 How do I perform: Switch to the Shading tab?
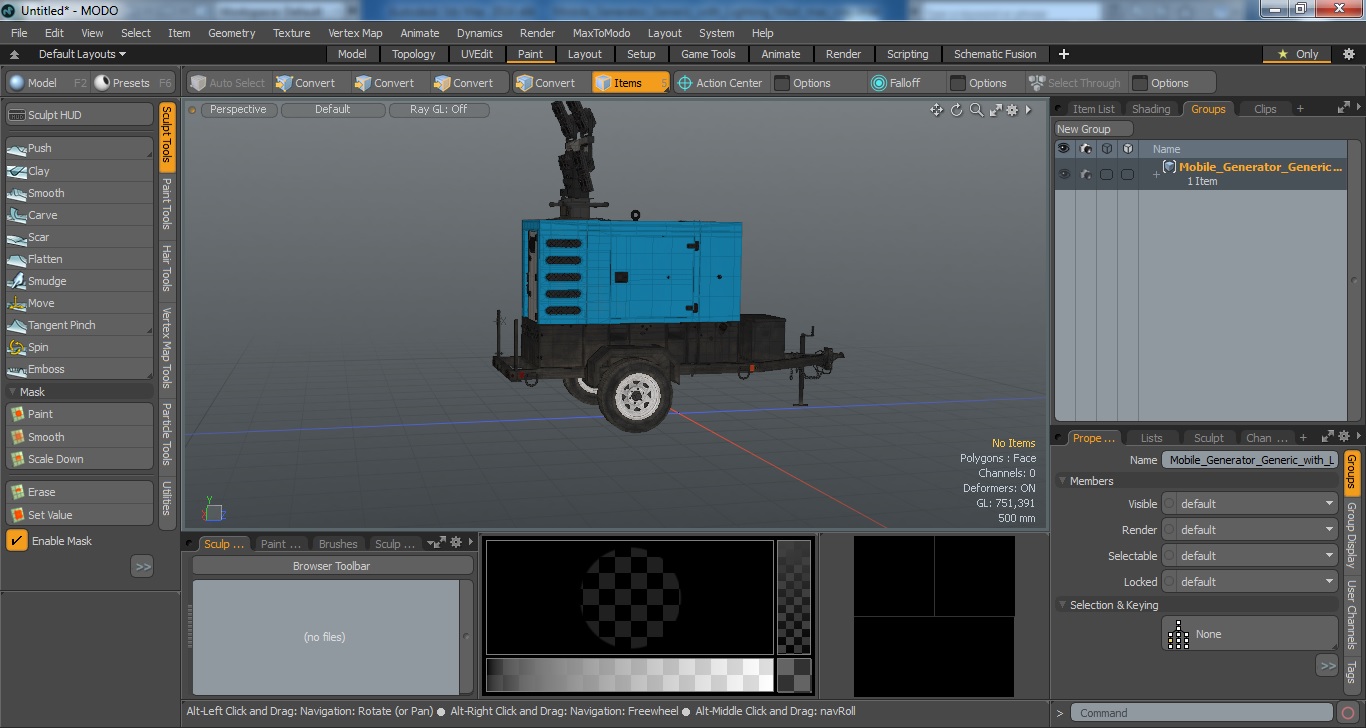1151,109
